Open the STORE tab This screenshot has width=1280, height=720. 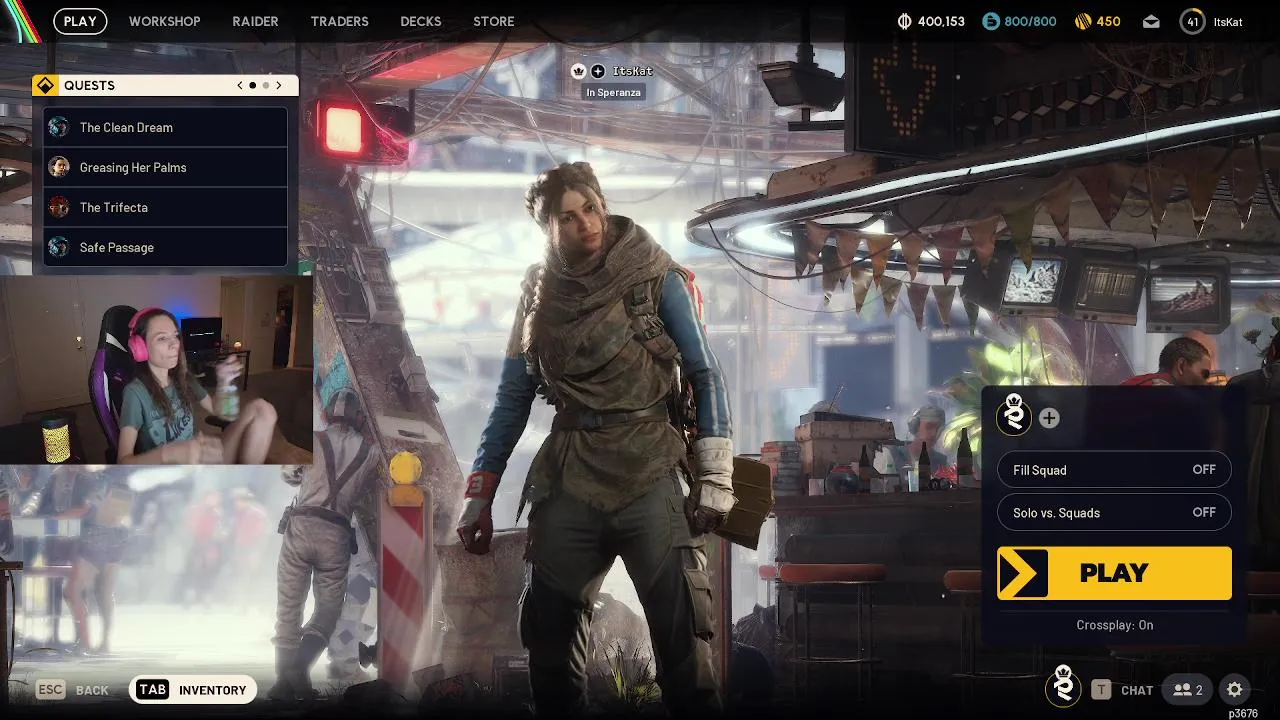(x=493, y=21)
